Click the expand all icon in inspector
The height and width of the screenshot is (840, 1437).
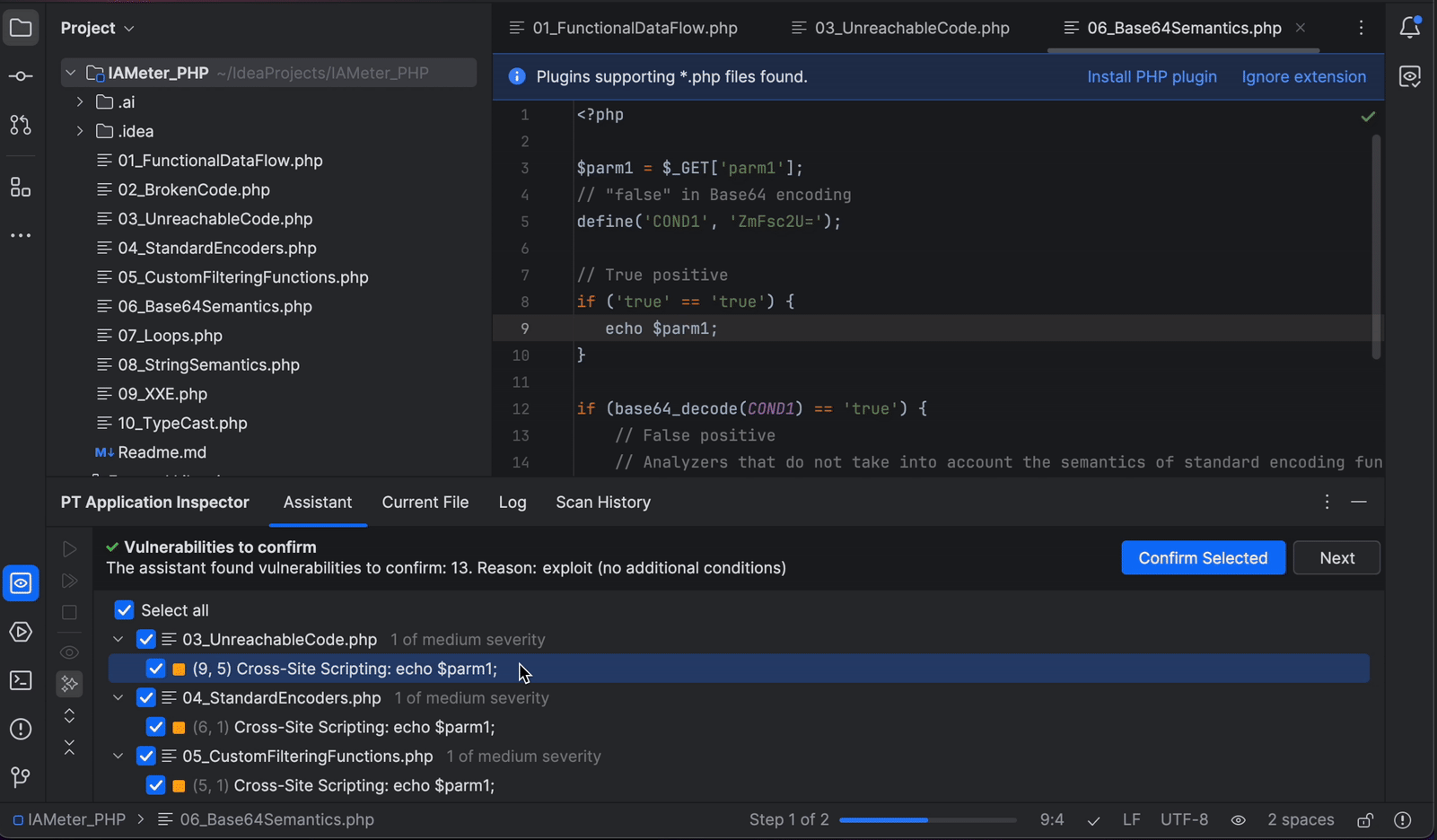click(69, 716)
